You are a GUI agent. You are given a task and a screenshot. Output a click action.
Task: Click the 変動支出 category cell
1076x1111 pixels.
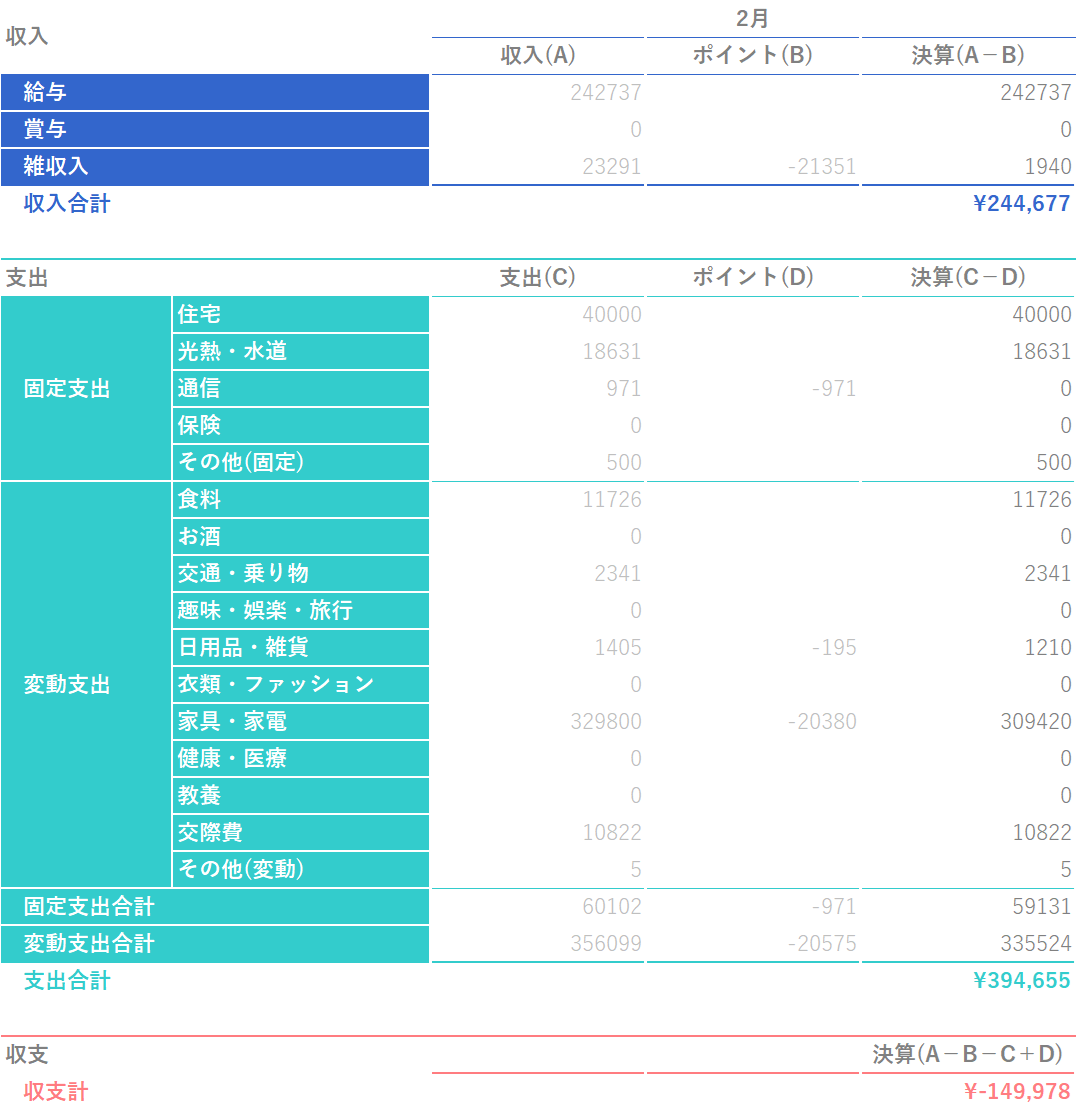coord(67,685)
